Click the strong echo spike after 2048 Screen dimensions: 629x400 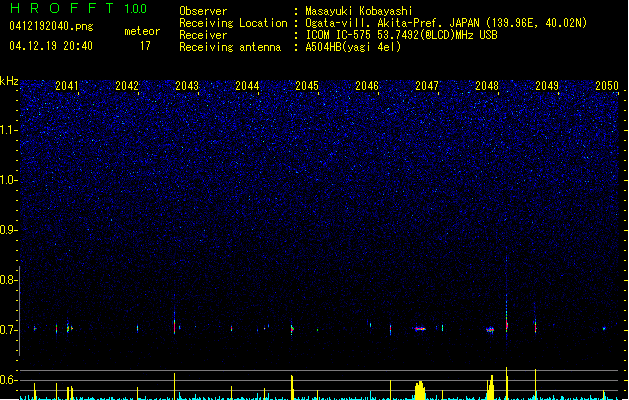click(507, 325)
